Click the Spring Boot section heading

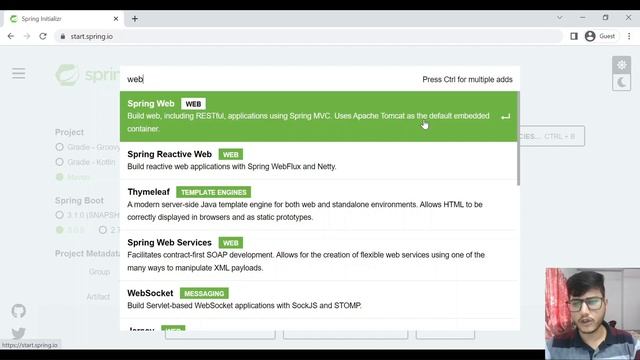[79, 200]
